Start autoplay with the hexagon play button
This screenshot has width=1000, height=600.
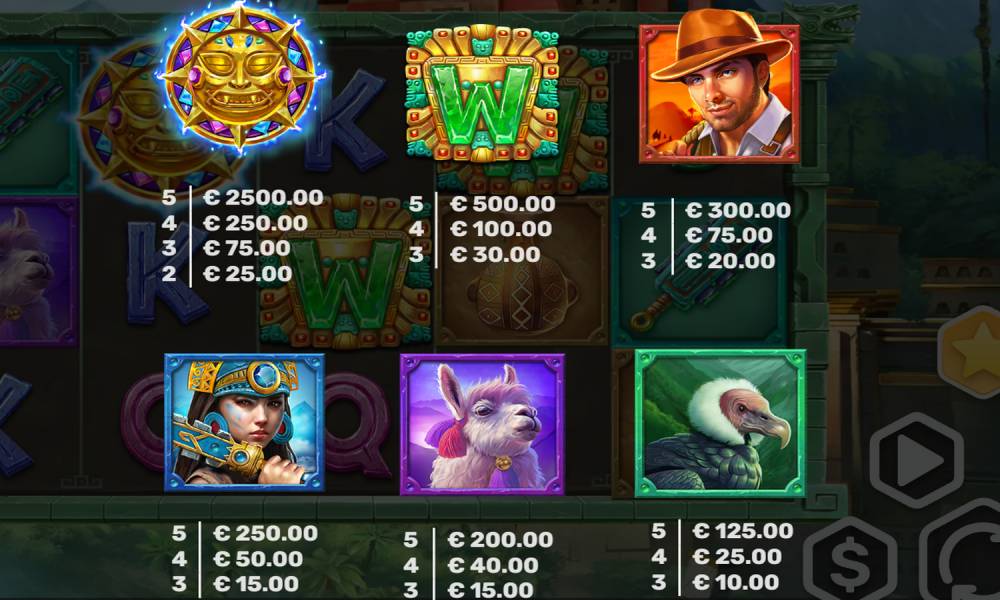pos(916,459)
